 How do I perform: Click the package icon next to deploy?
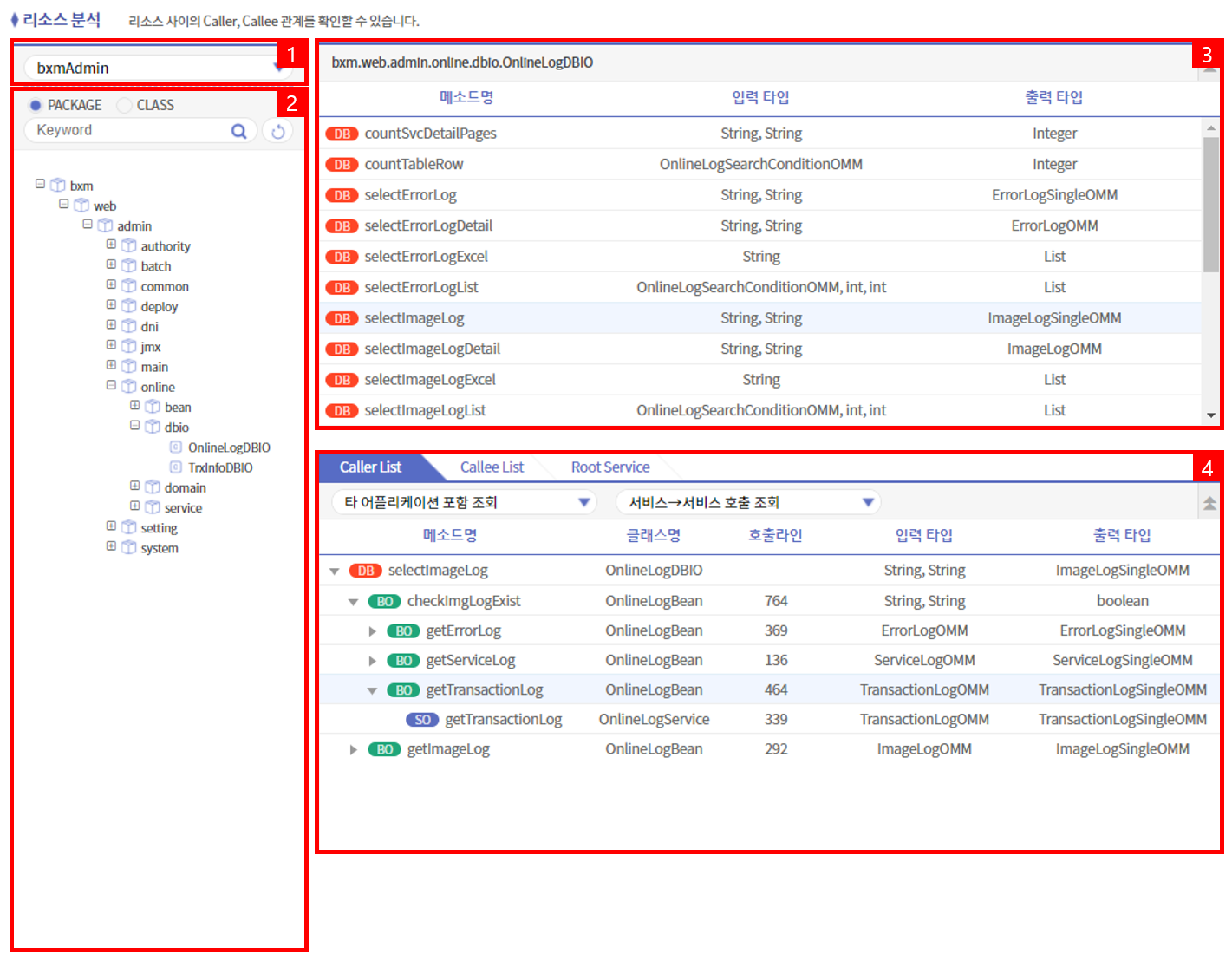pos(129,306)
